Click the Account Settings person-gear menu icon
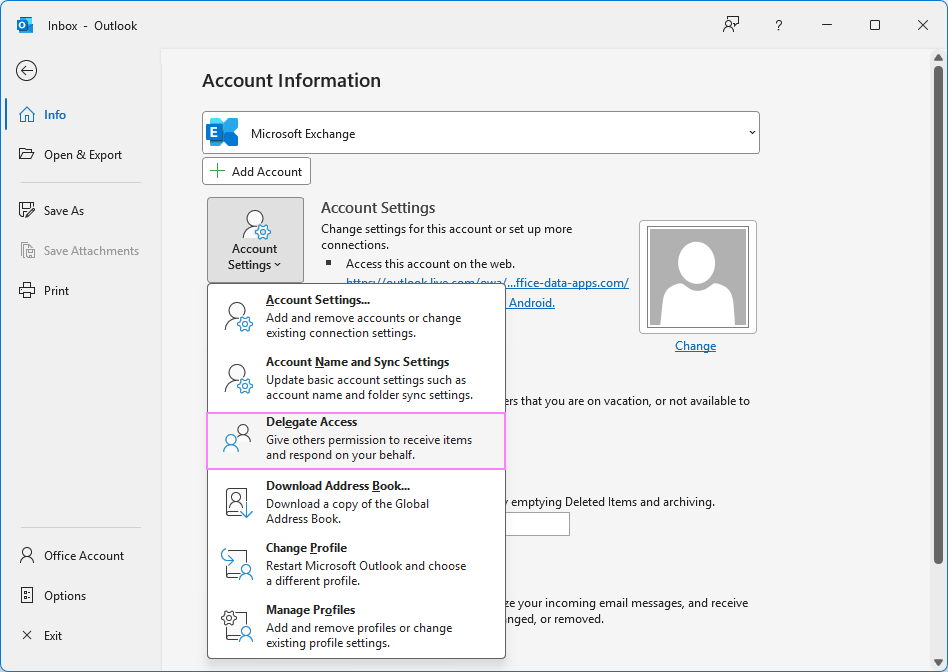948x672 pixels. coord(238,316)
